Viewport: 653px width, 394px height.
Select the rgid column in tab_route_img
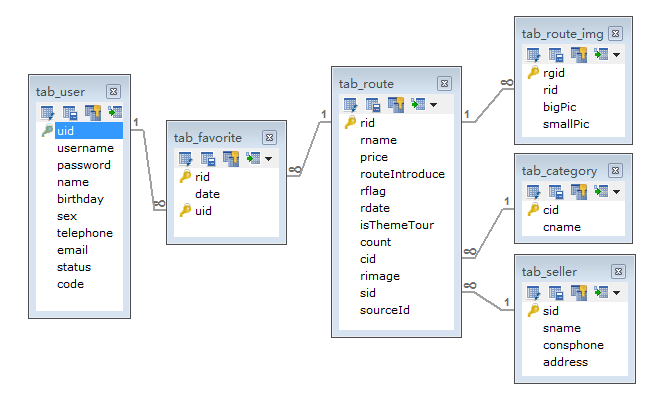pyautogui.click(x=554, y=73)
